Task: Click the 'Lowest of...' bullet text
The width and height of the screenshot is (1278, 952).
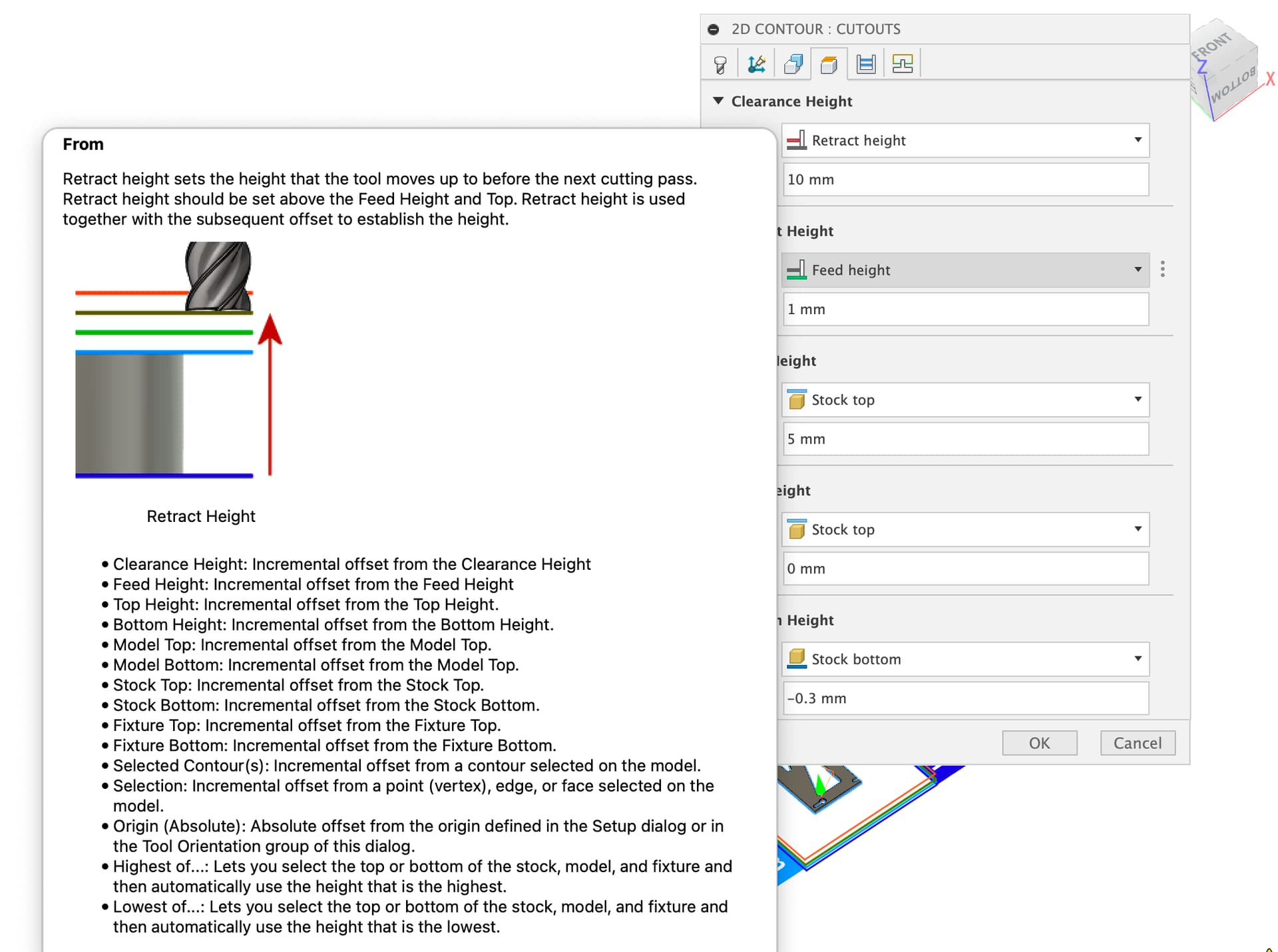Action: tap(420, 917)
